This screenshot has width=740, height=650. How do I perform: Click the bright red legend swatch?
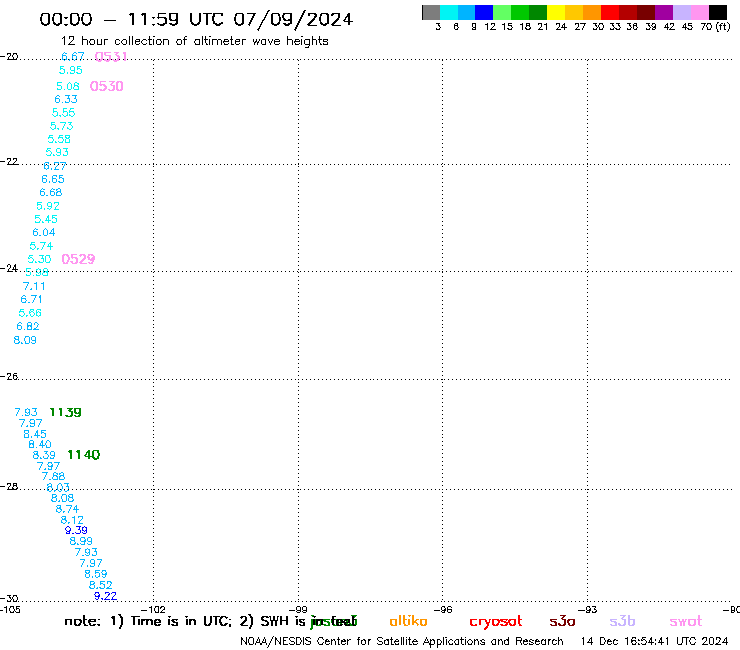tap(610, 12)
